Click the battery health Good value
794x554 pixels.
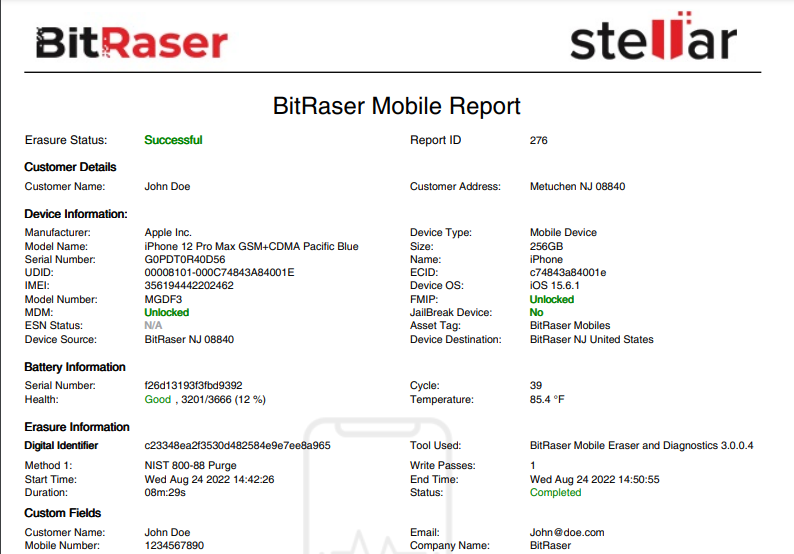(x=157, y=400)
